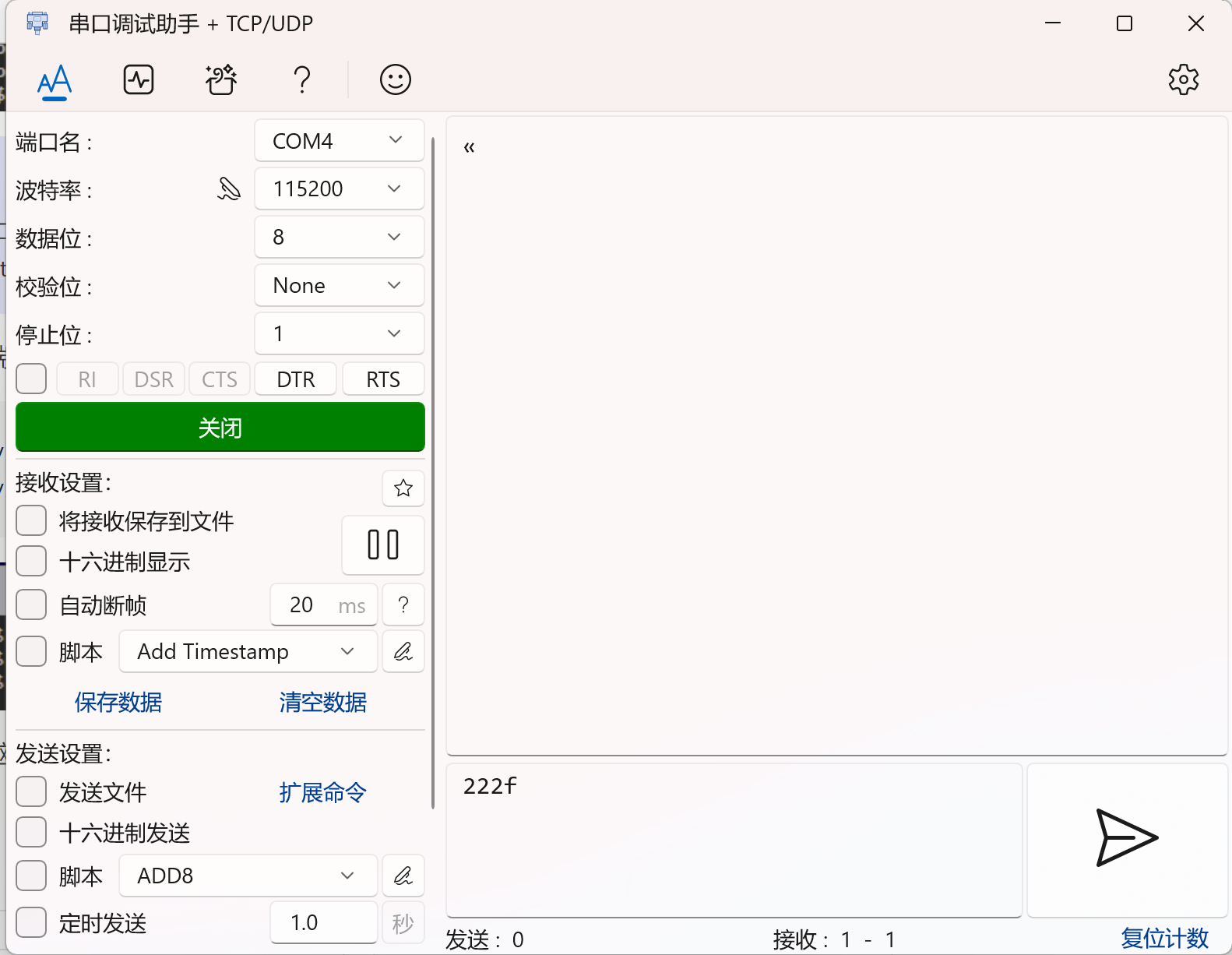This screenshot has width=1232, height=955.
Task: Enable hex display checkbox 十六进制显示
Action: [32, 561]
